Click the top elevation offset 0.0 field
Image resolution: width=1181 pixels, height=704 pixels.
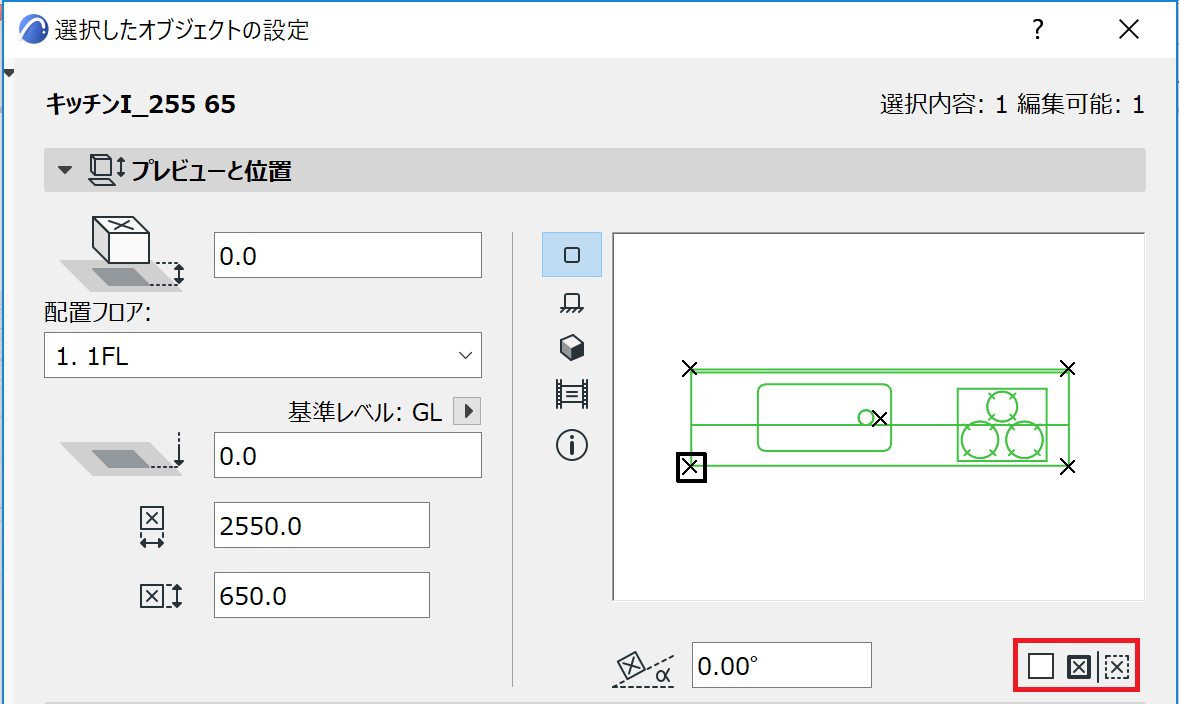click(x=347, y=255)
